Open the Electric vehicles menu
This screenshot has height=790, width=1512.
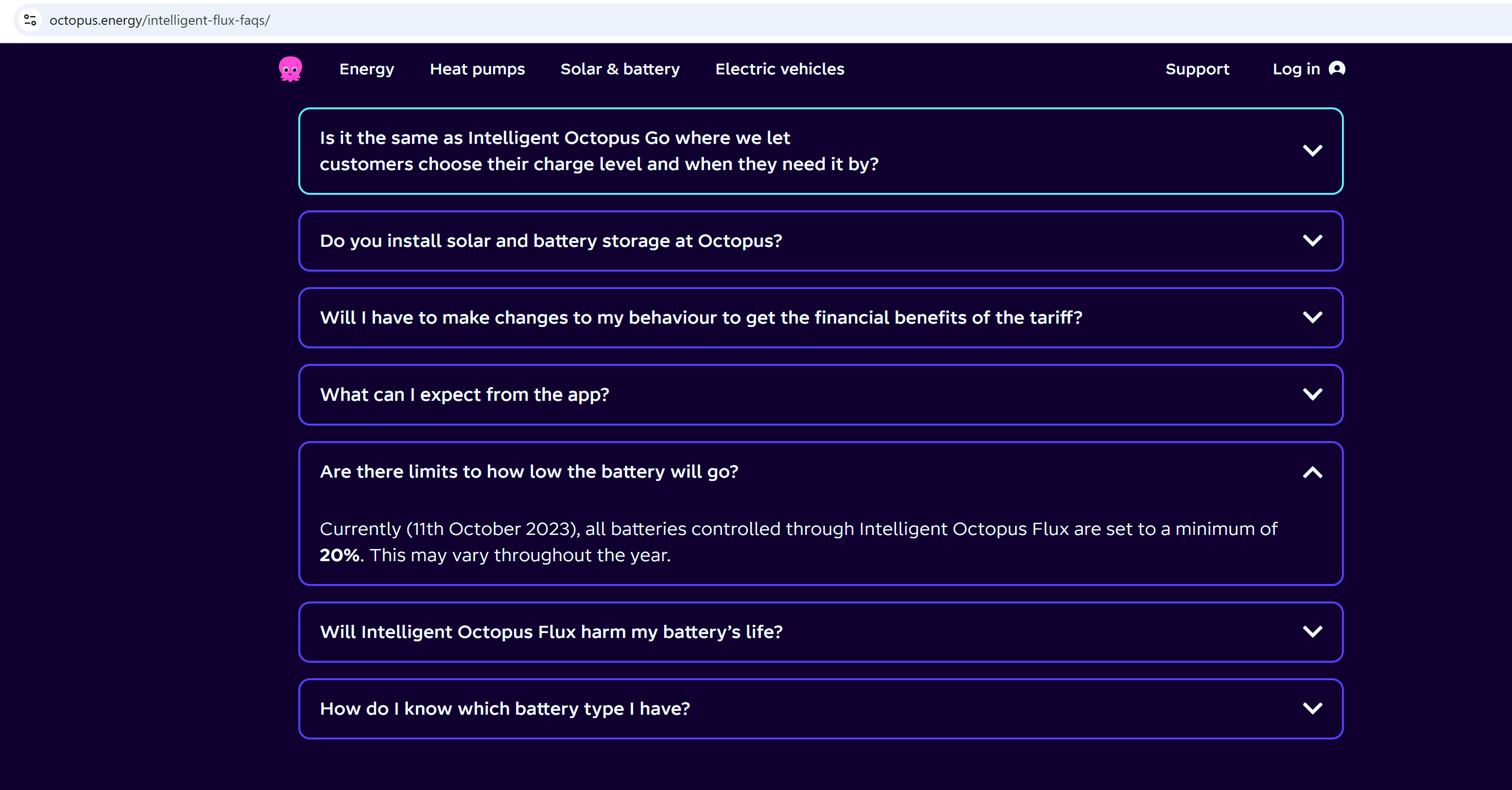click(x=779, y=69)
